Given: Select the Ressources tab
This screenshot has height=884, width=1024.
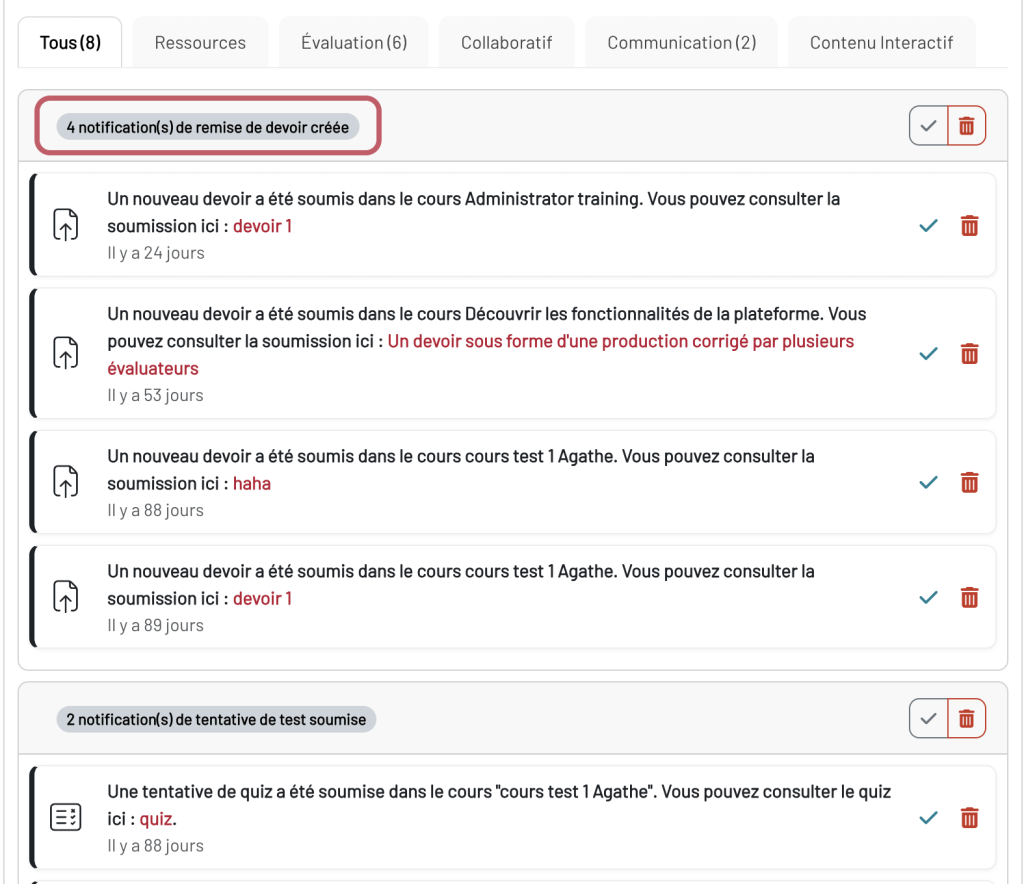Looking at the screenshot, I should (x=200, y=42).
